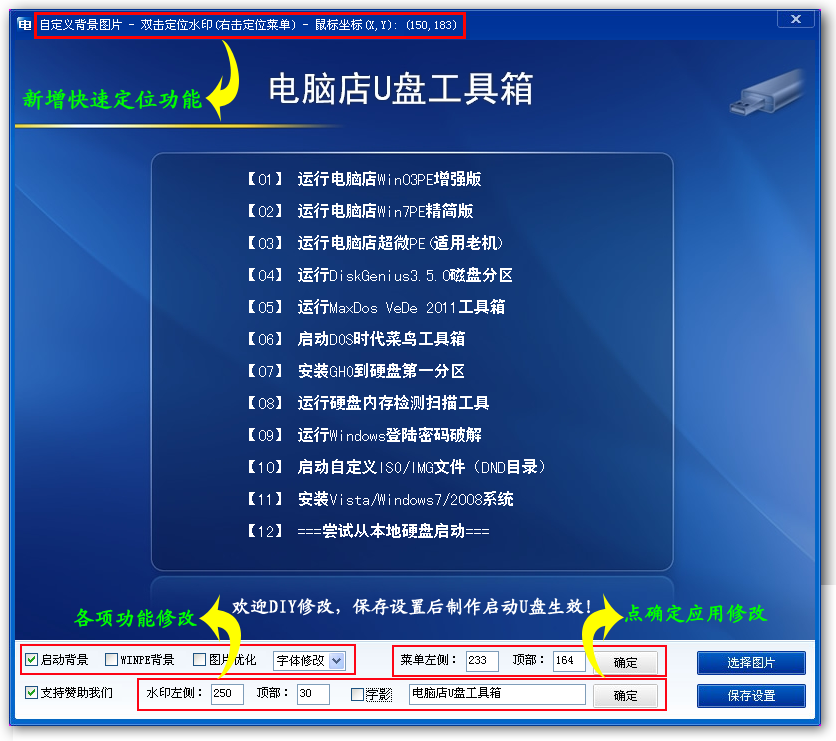This screenshot has width=836, height=741.
Task: Select menu item 12 尝试从本地硬盘启动
Action: tap(368, 531)
